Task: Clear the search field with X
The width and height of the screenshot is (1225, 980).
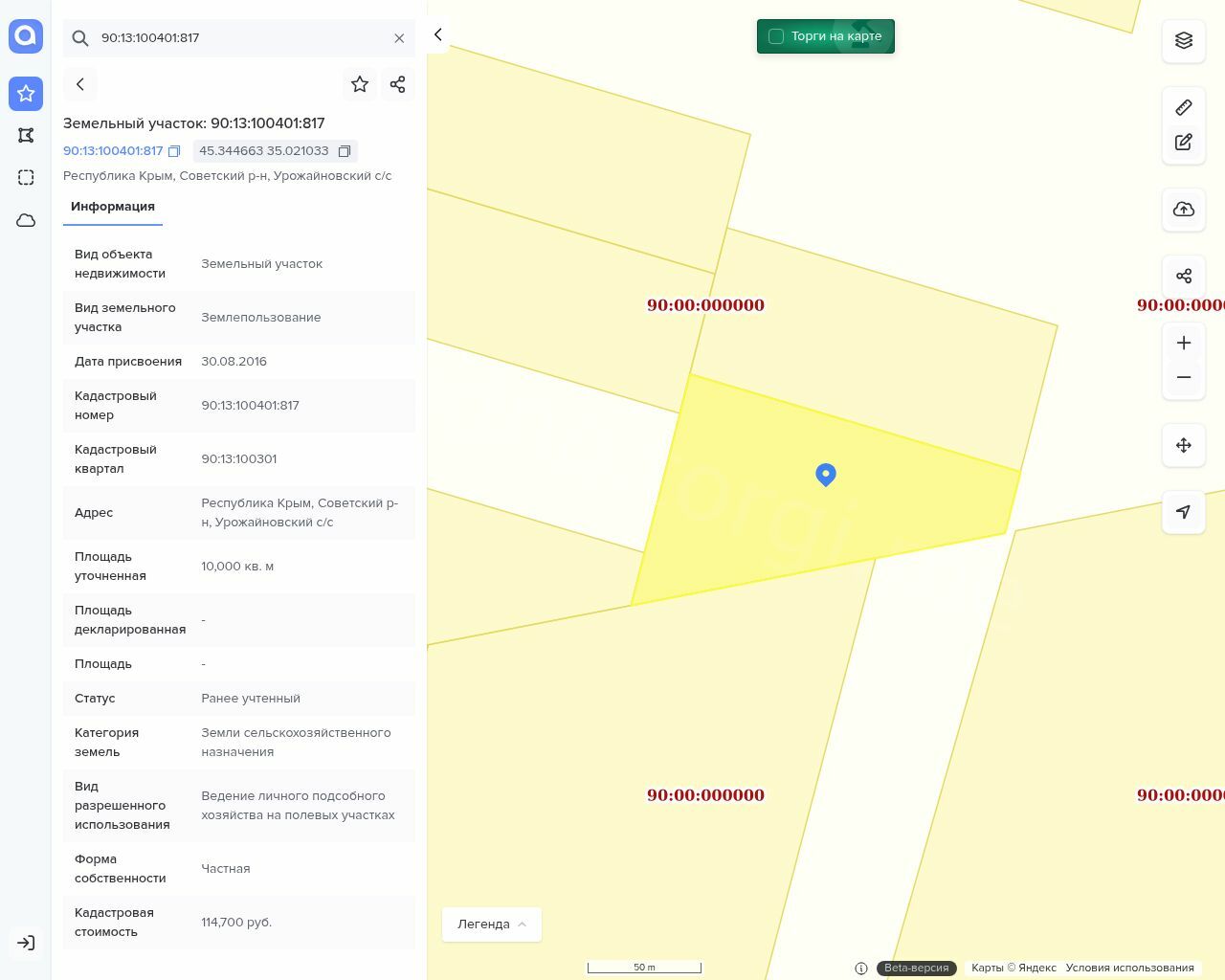Action: (399, 38)
